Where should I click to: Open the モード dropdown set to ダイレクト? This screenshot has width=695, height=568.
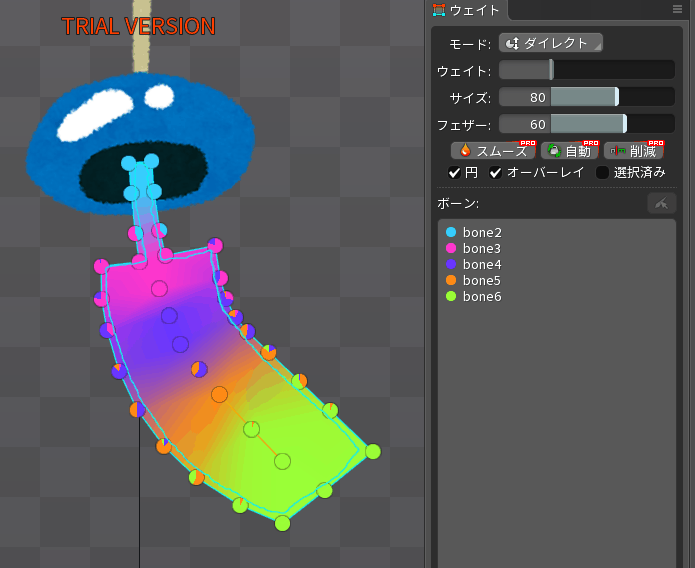(x=550, y=43)
